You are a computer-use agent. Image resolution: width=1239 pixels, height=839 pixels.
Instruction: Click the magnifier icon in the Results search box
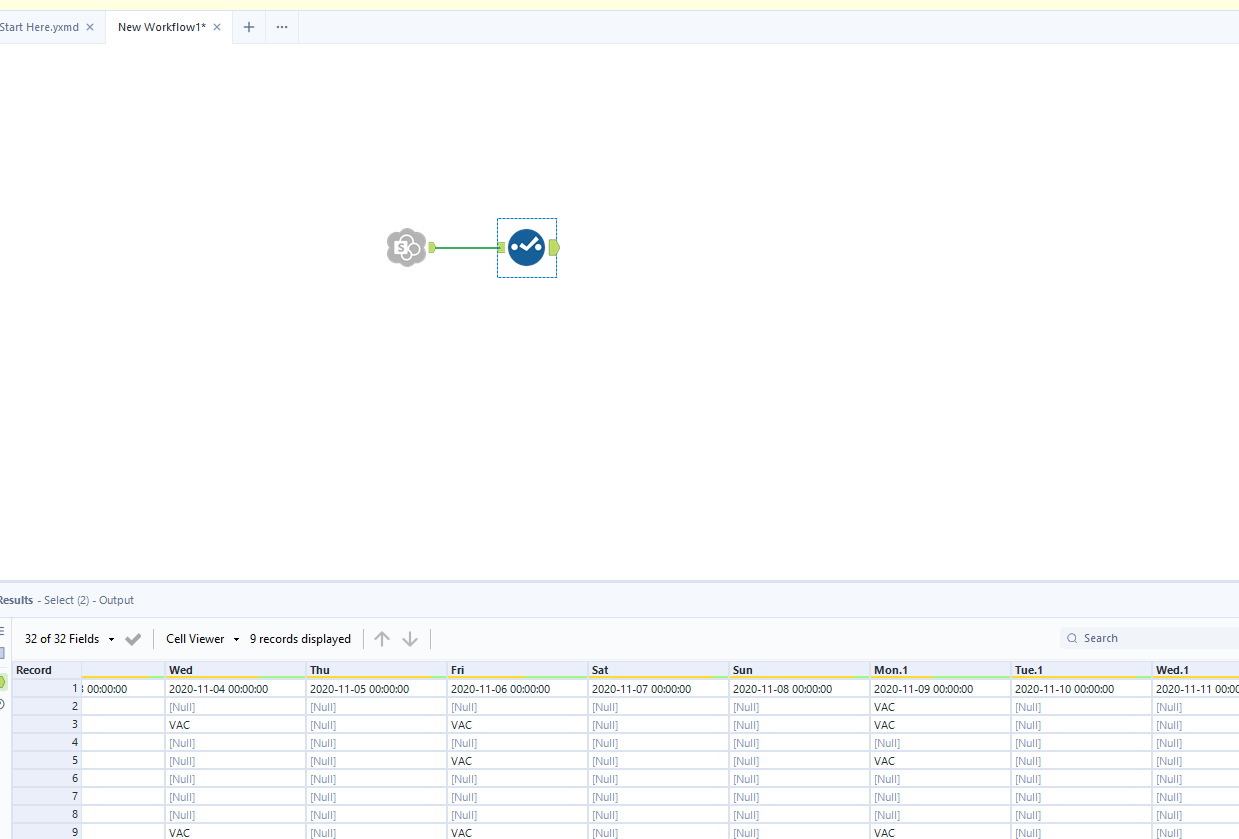click(x=1072, y=638)
